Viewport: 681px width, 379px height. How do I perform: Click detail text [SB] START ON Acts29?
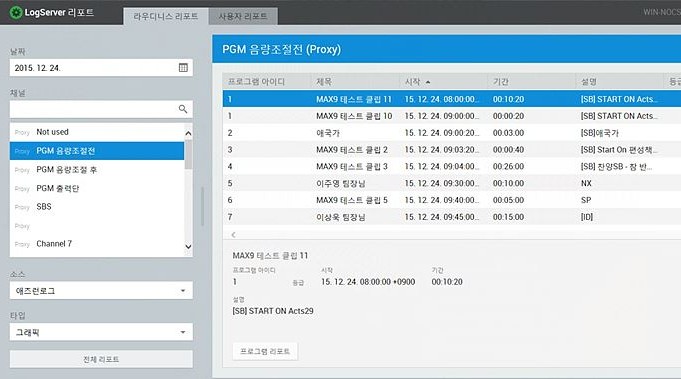coord(273,311)
